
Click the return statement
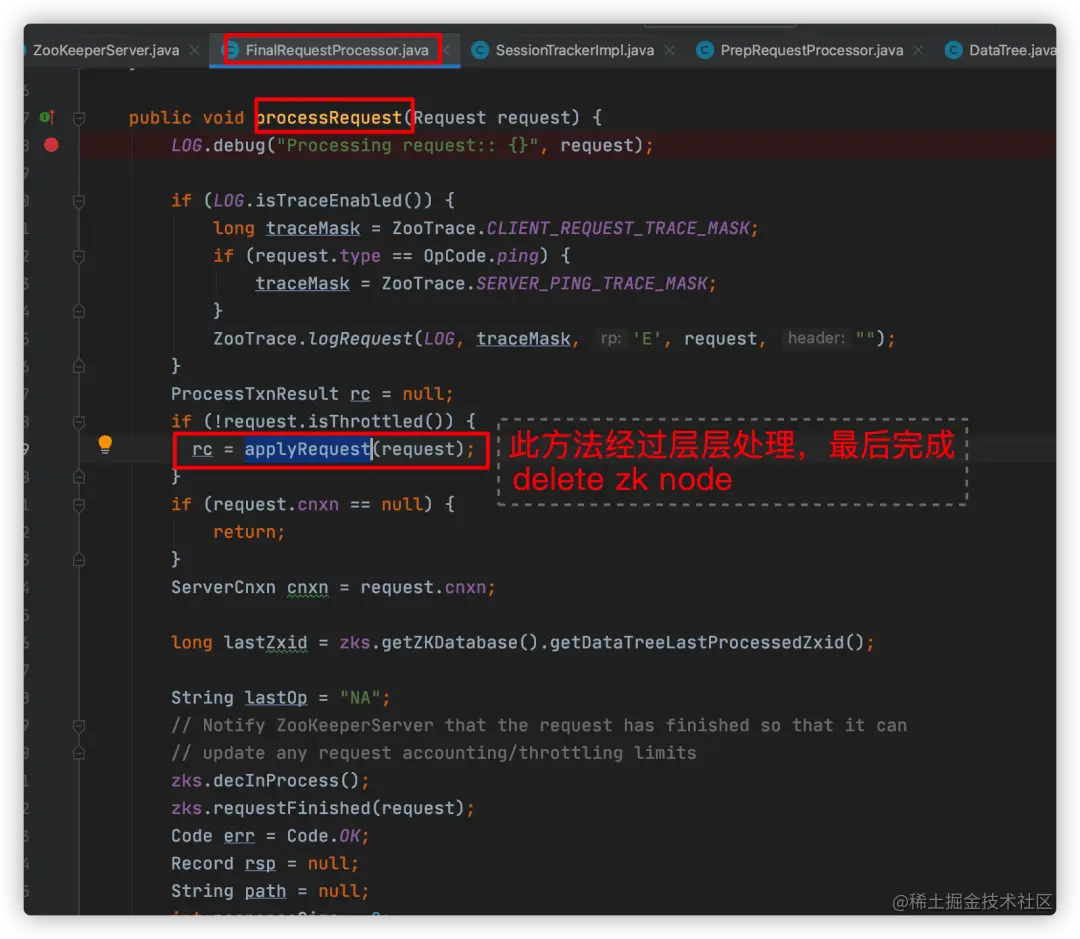(x=249, y=532)
